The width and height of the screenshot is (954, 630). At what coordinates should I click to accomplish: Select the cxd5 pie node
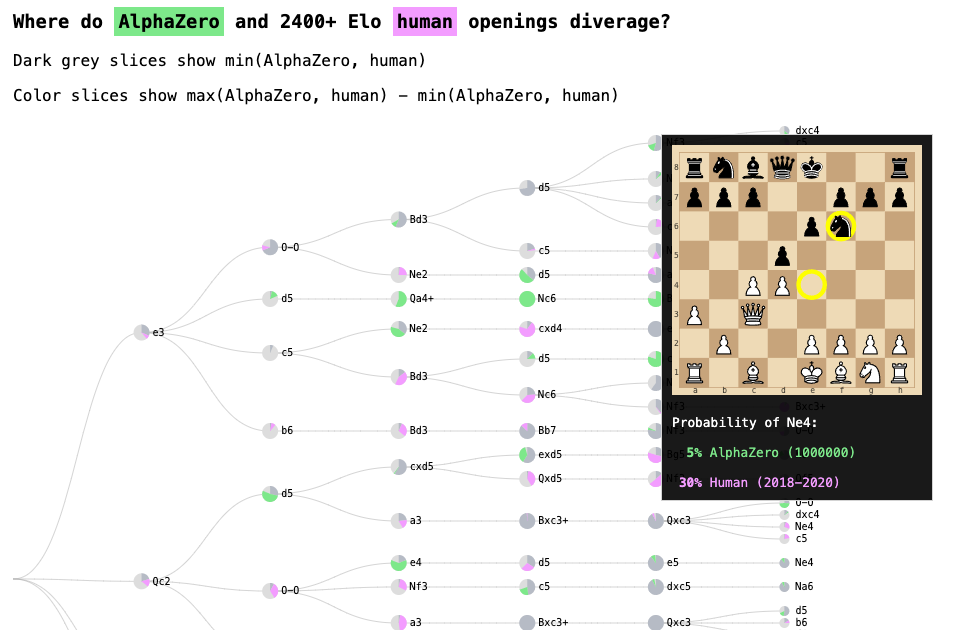399,467
